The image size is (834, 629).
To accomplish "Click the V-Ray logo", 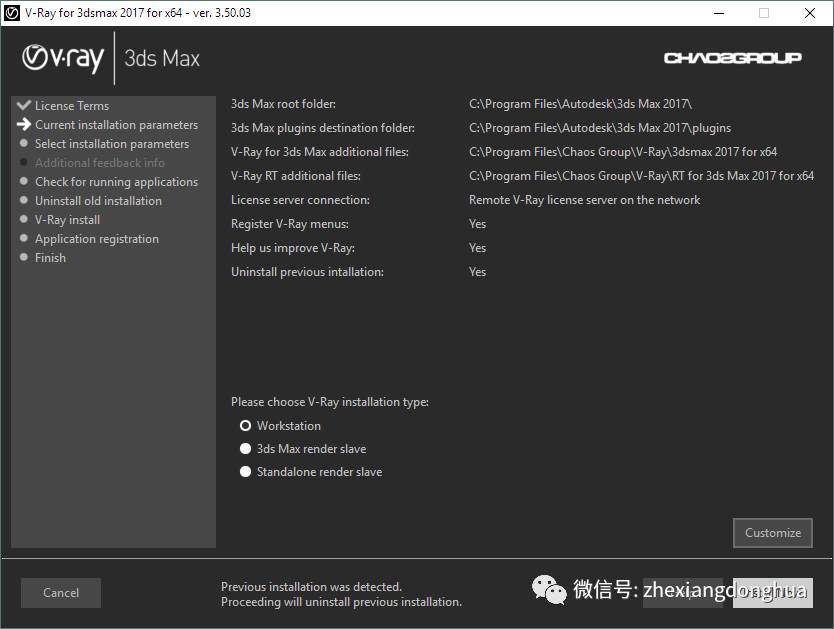I will (63, 58).
